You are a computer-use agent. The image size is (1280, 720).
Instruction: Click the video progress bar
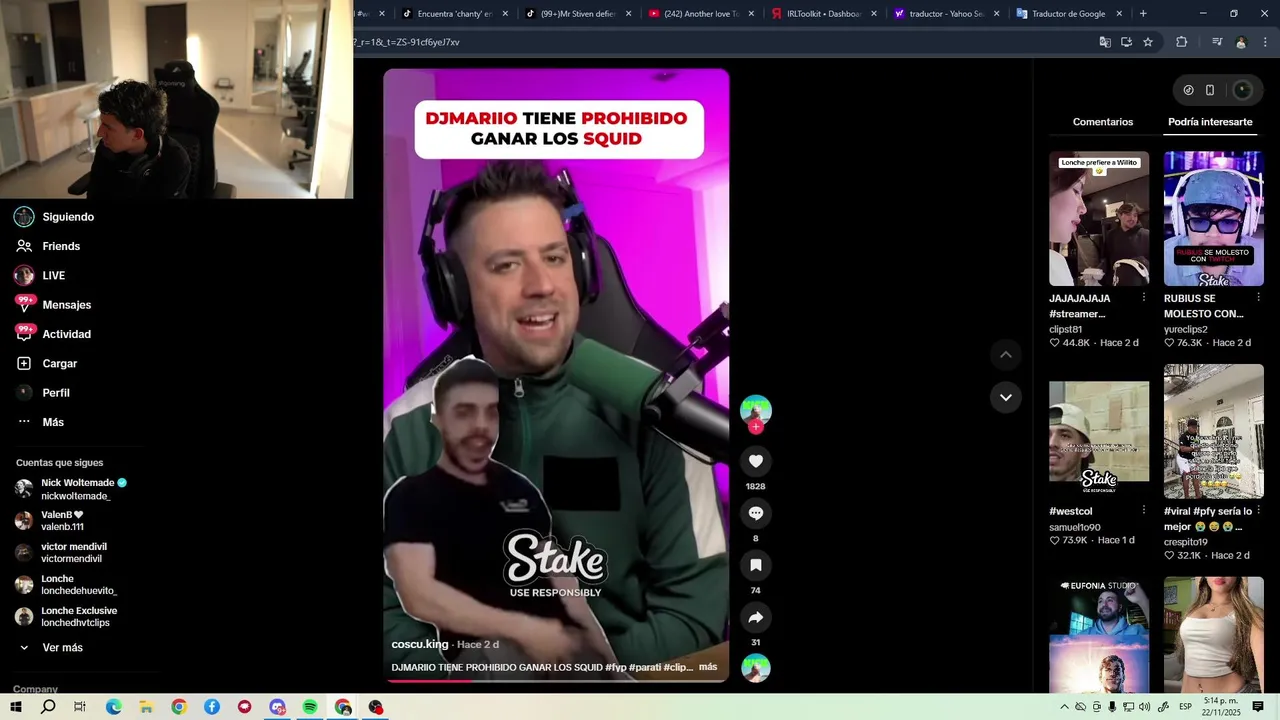(x=556, y=681)
